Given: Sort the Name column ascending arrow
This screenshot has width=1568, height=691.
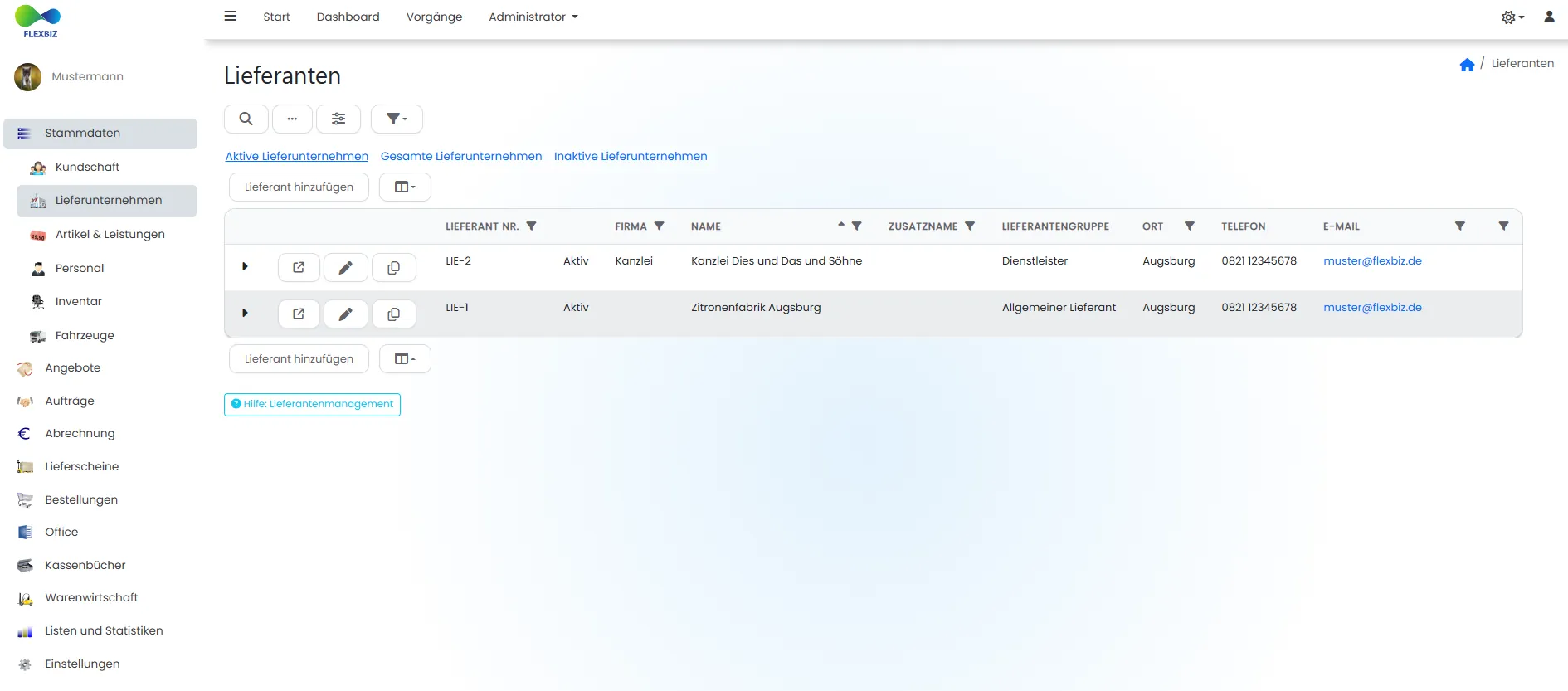Looking at the screenshot, I should [x=841, y=224].
